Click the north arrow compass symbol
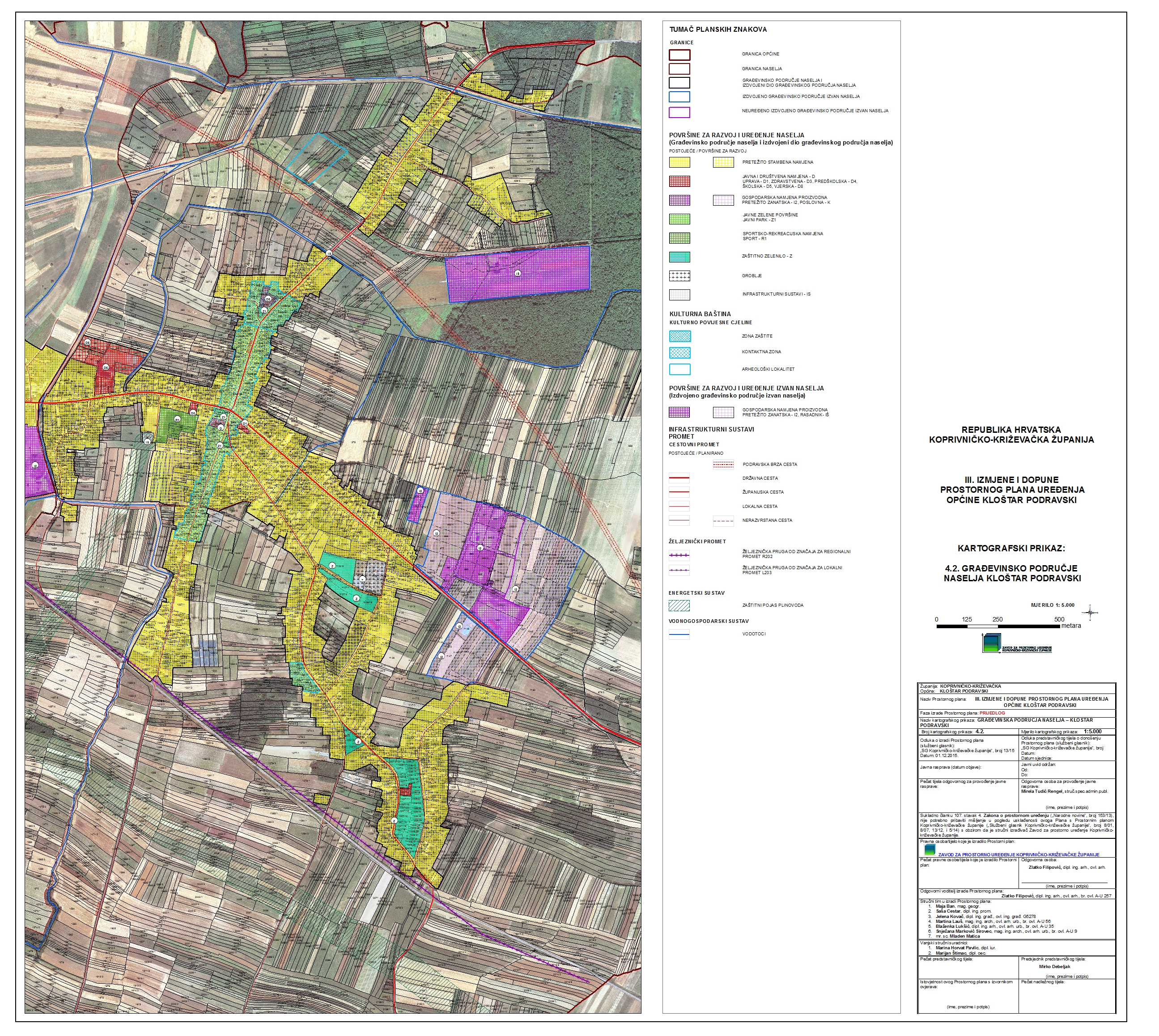 [x=1090, y=613]
